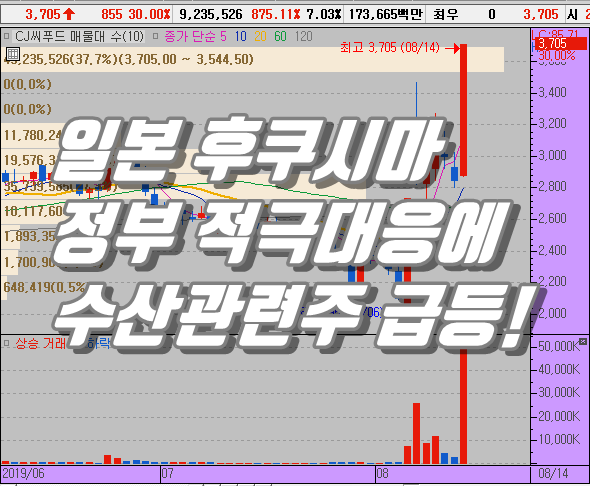Image resolution: width=590 pixels, height=486 pixels.
Task: Click the orange 20-day average legend
Action: (x=260, y=36)
